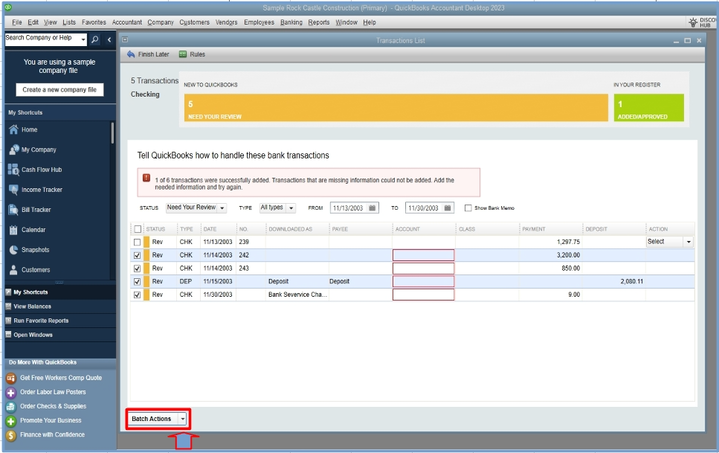Open the File menu

[17, 22]
